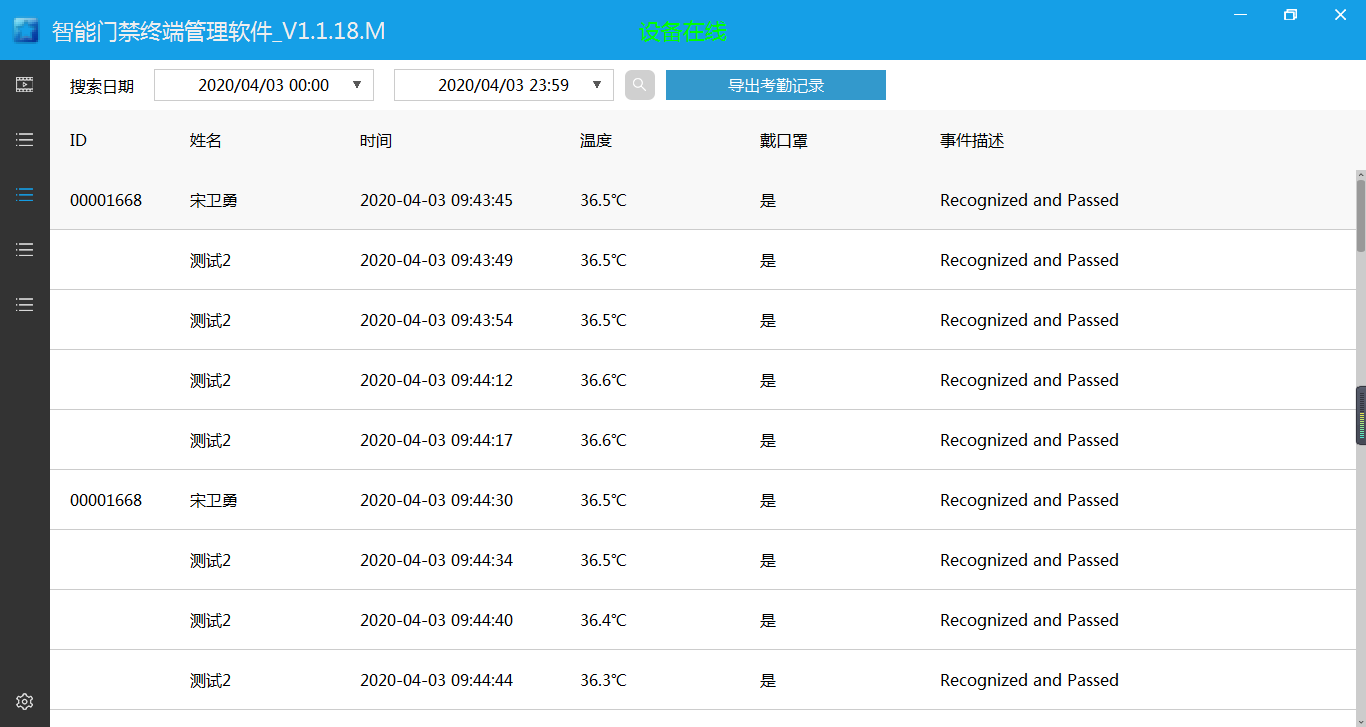1366x727 pixels.
Task: Select the highlighted blue list icon in sidebar
Action: [x=25, y=195]
